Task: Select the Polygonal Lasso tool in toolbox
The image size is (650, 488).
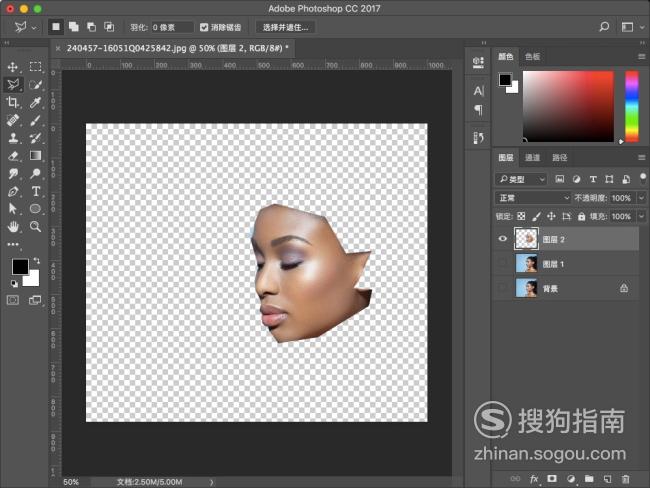Action: pos(13,85)
